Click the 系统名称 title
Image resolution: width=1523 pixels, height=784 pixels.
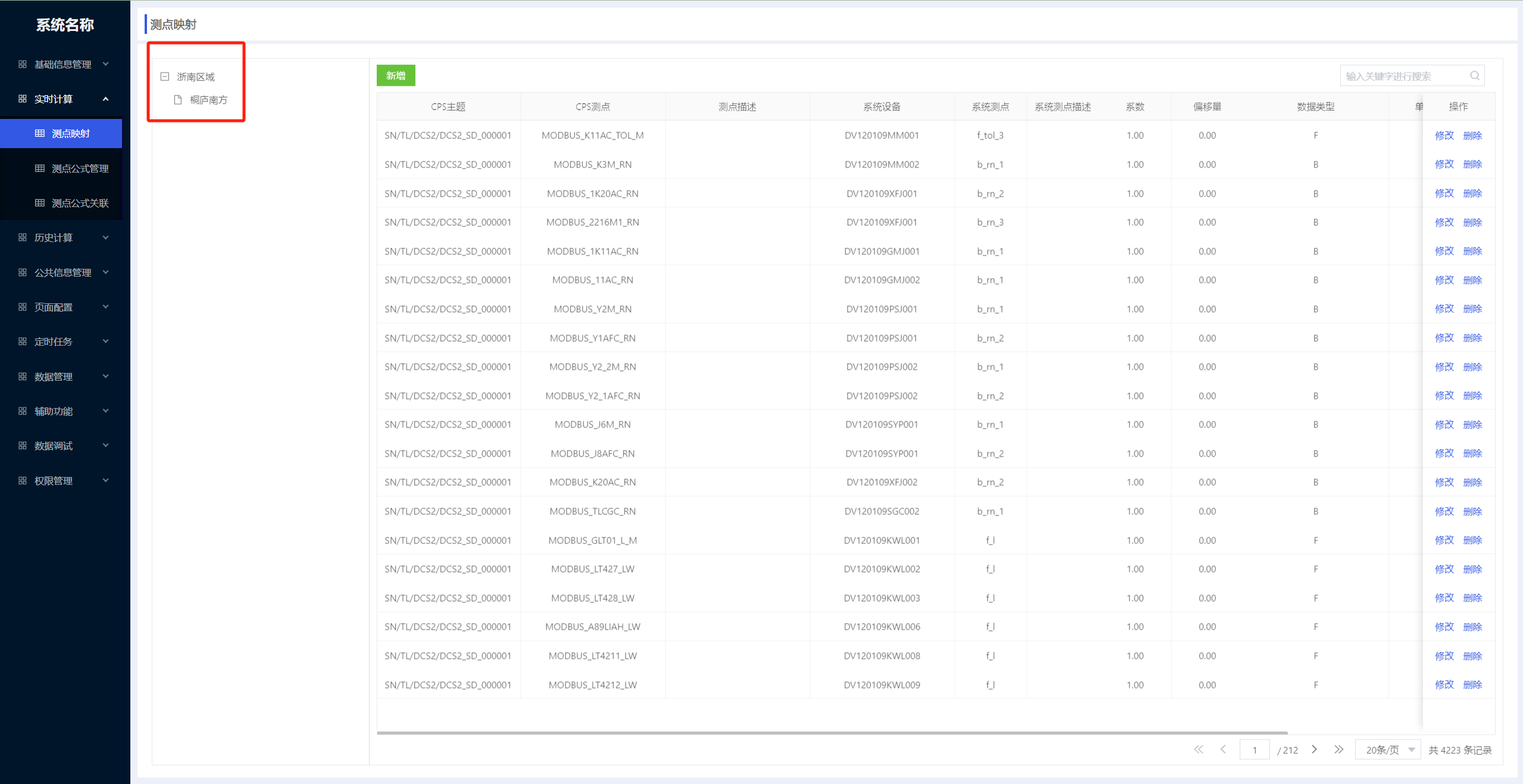(x=65, y=25)
